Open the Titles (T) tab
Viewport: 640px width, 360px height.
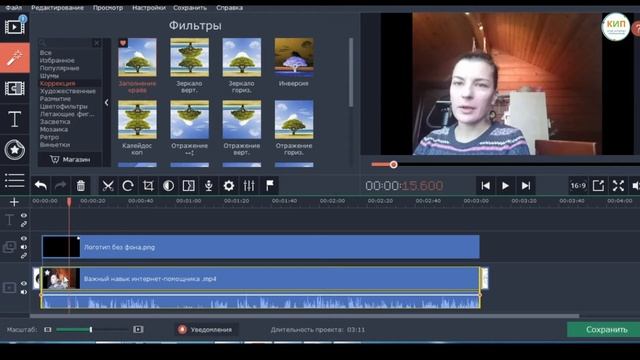tap(15, 119)
